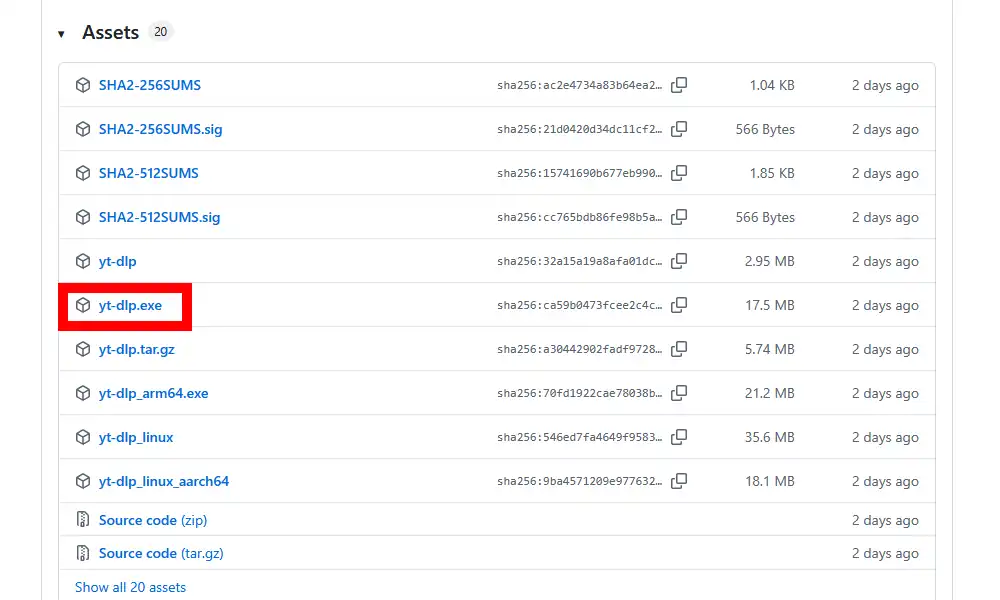
Task: Click the package icon beside SHA2-256SUMS.sig
Action: click(x=83, y=129)
